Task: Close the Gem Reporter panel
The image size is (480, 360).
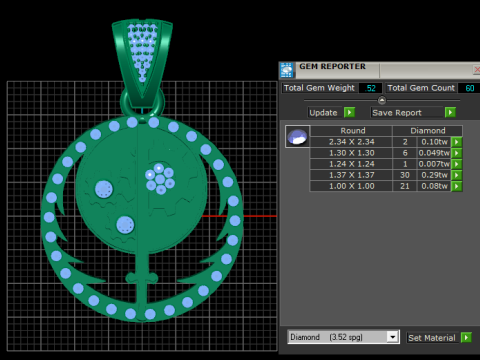Action: [477, 70]
